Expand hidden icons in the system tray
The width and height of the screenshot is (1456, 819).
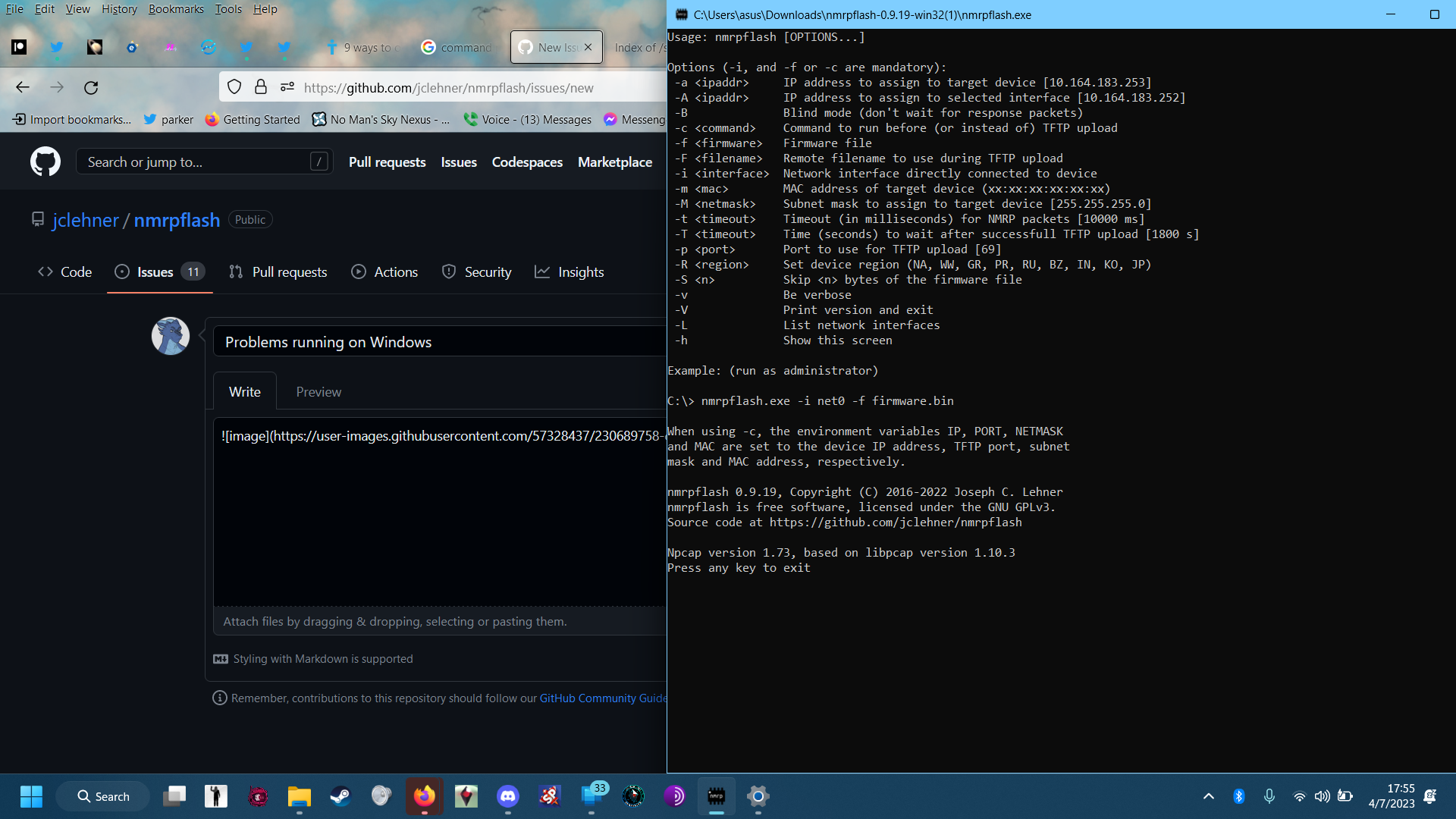click(1209, 796)
